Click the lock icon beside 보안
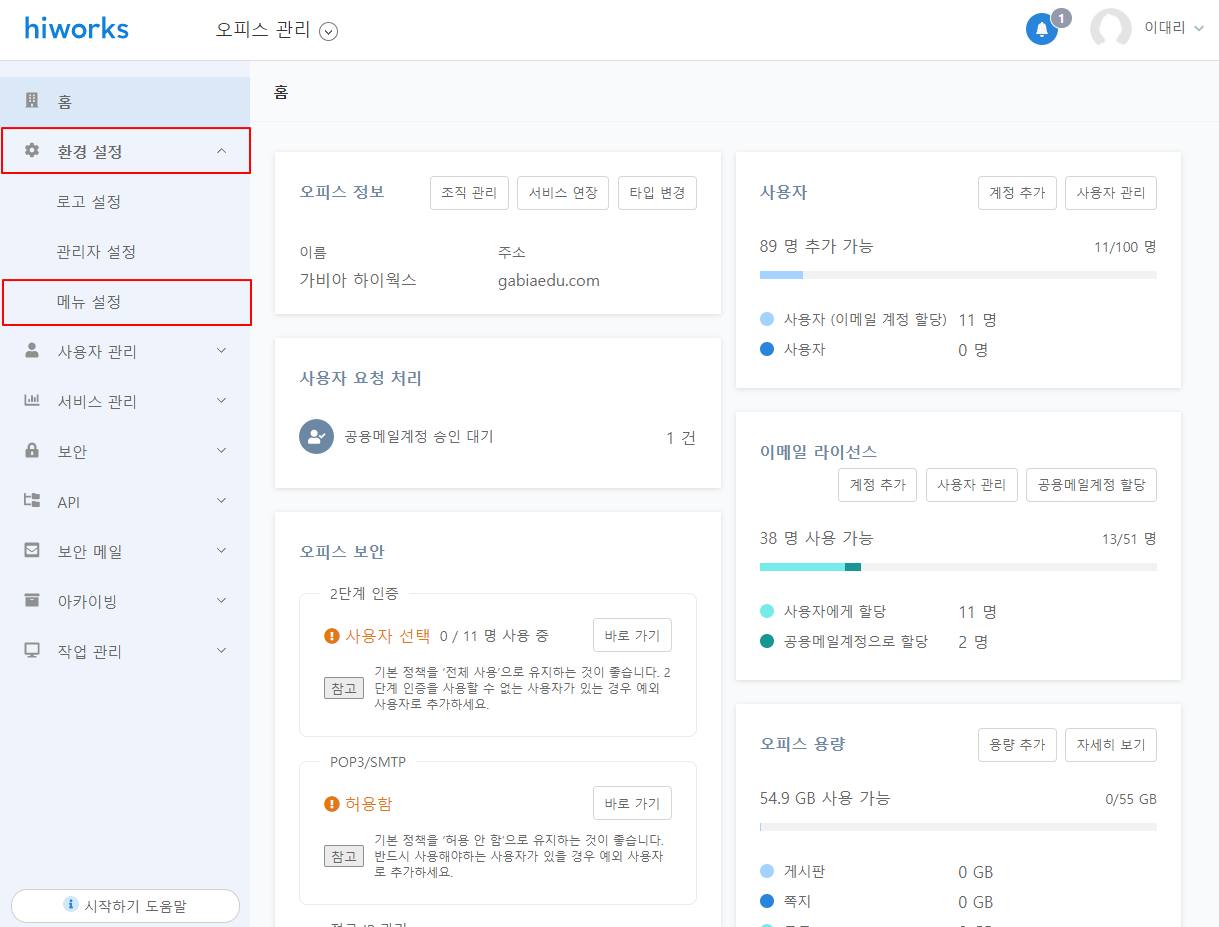This screenshot has height=927, width=1219. (x=32, y=451)
